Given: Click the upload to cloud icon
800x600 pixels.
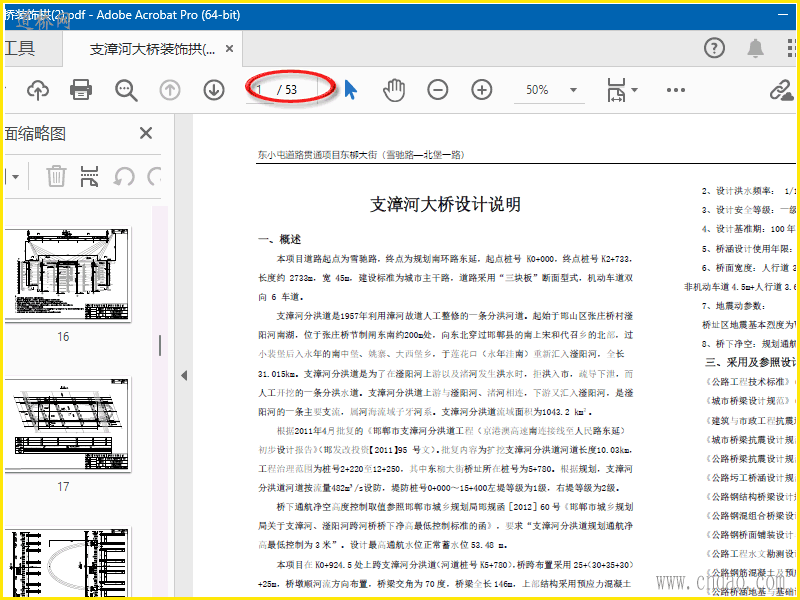Looking at the screenshot, I should coord(38,90).
